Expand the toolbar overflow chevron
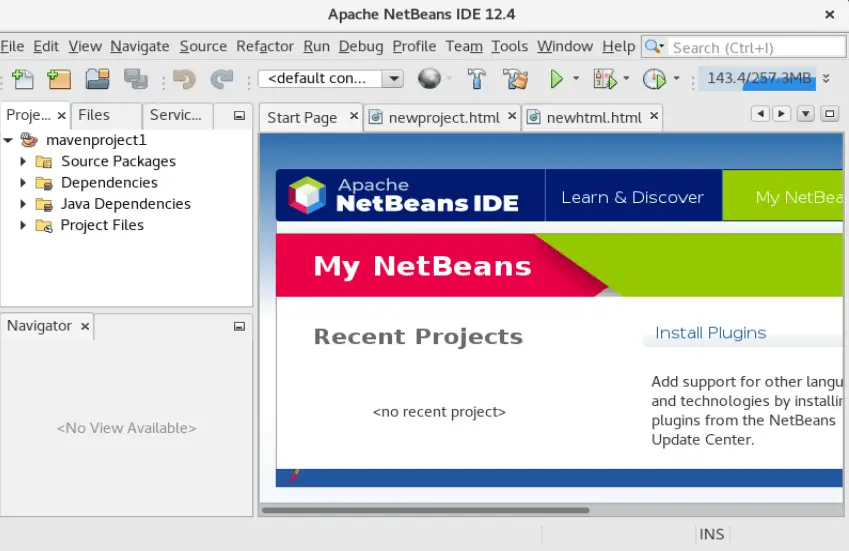This screenshot has width=849, height=551. pyautogui.click(x=826, y=78)
